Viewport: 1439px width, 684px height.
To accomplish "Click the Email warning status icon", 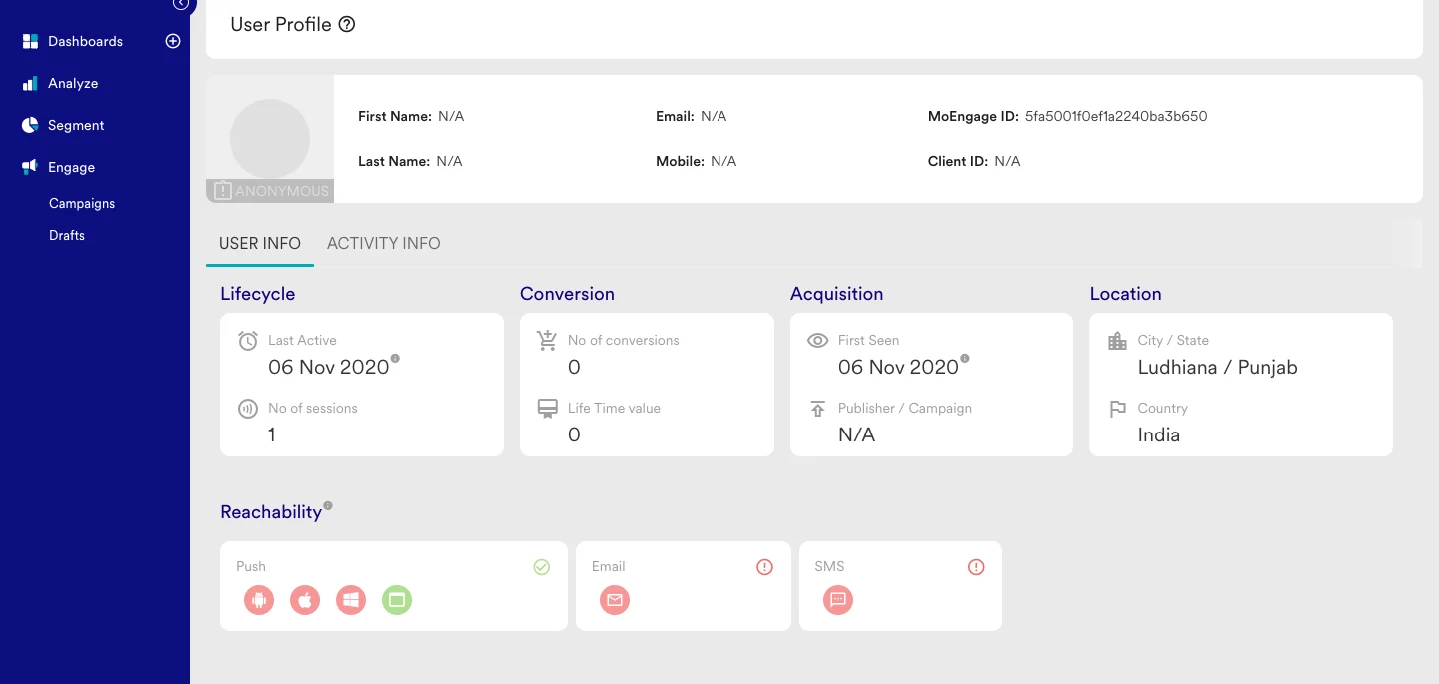I will 765,567.
